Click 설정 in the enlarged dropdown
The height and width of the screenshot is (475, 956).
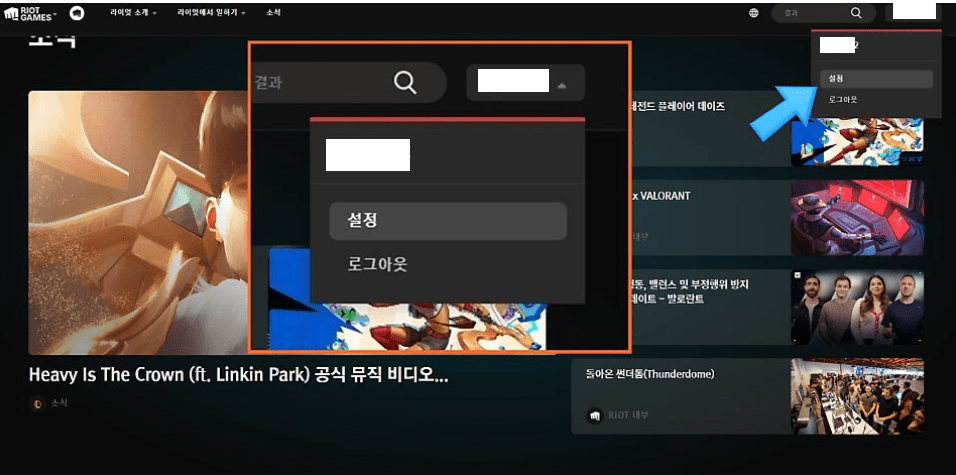[448, 221]
